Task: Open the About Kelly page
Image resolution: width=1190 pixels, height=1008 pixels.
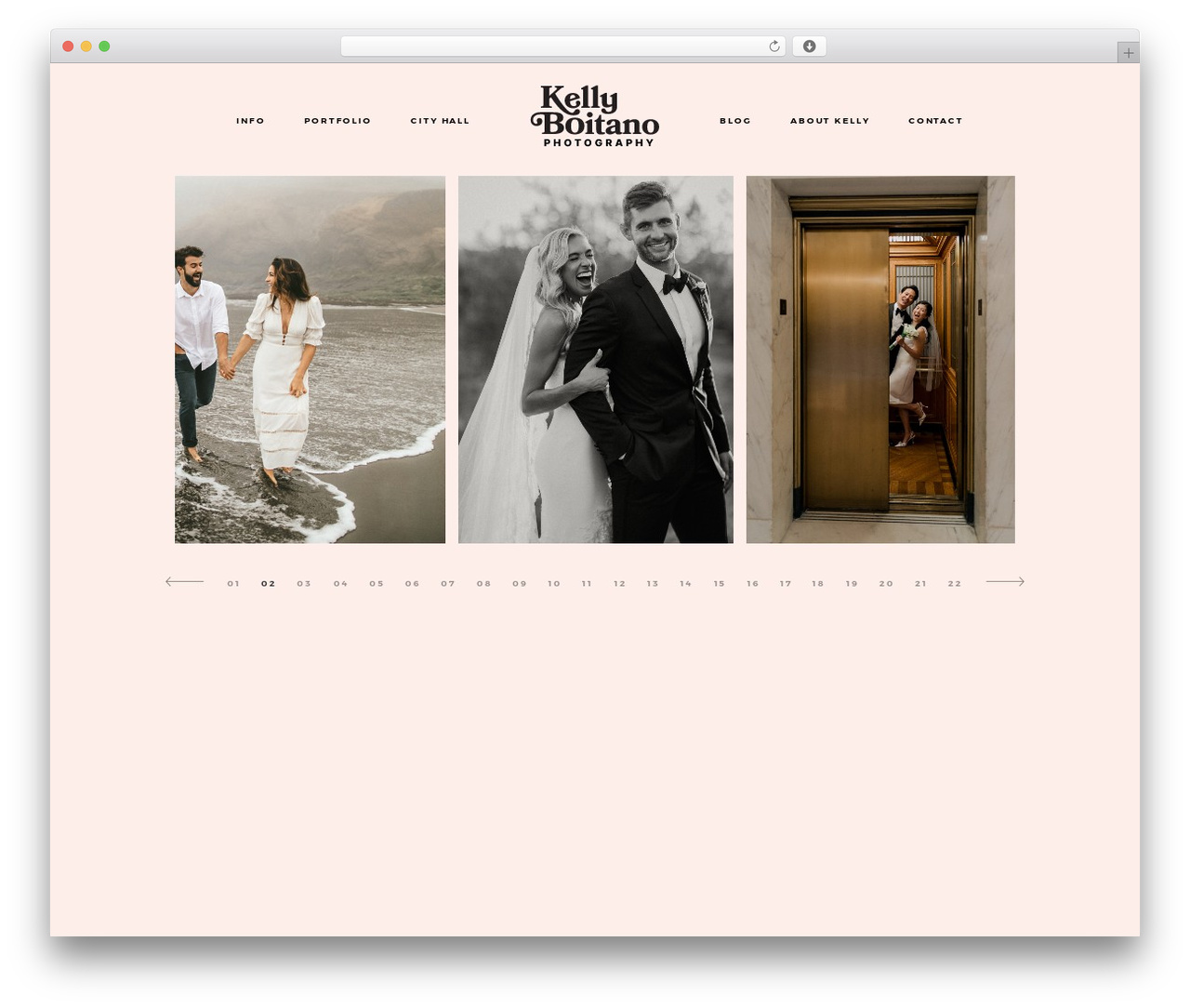Action: point(830,121)
